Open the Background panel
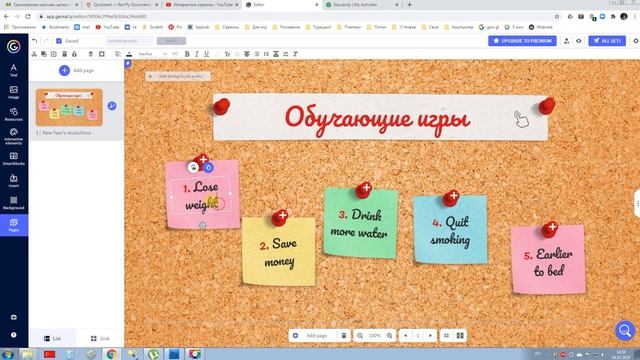Image resolution: width=640 pixels, height=360 pixels. (x=13, y=202)
